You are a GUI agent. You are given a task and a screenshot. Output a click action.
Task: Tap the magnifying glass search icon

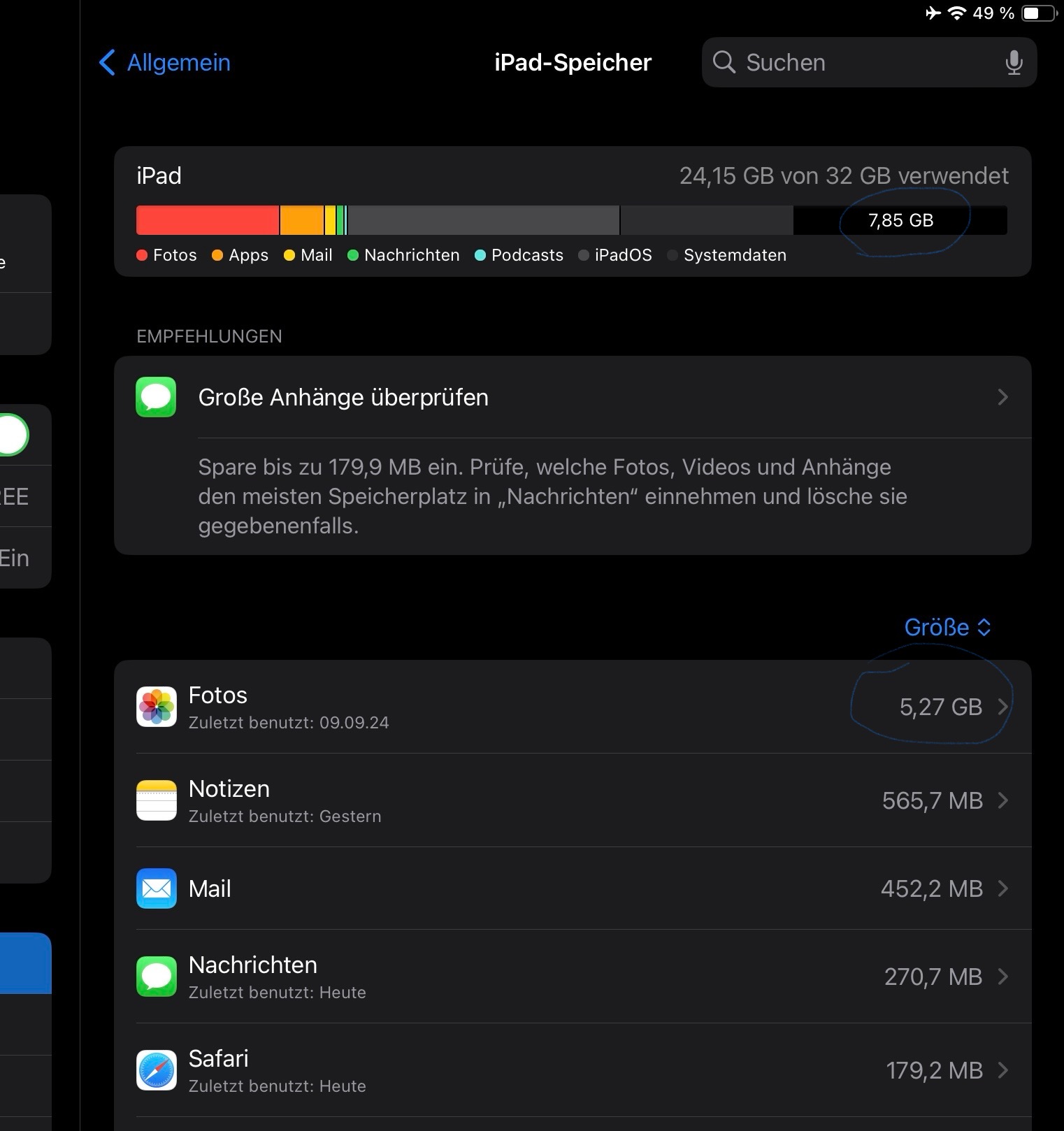(724, 63)
